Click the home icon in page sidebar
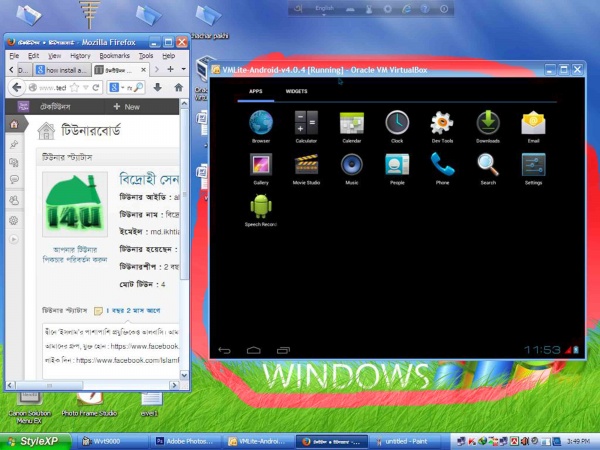 14,124
